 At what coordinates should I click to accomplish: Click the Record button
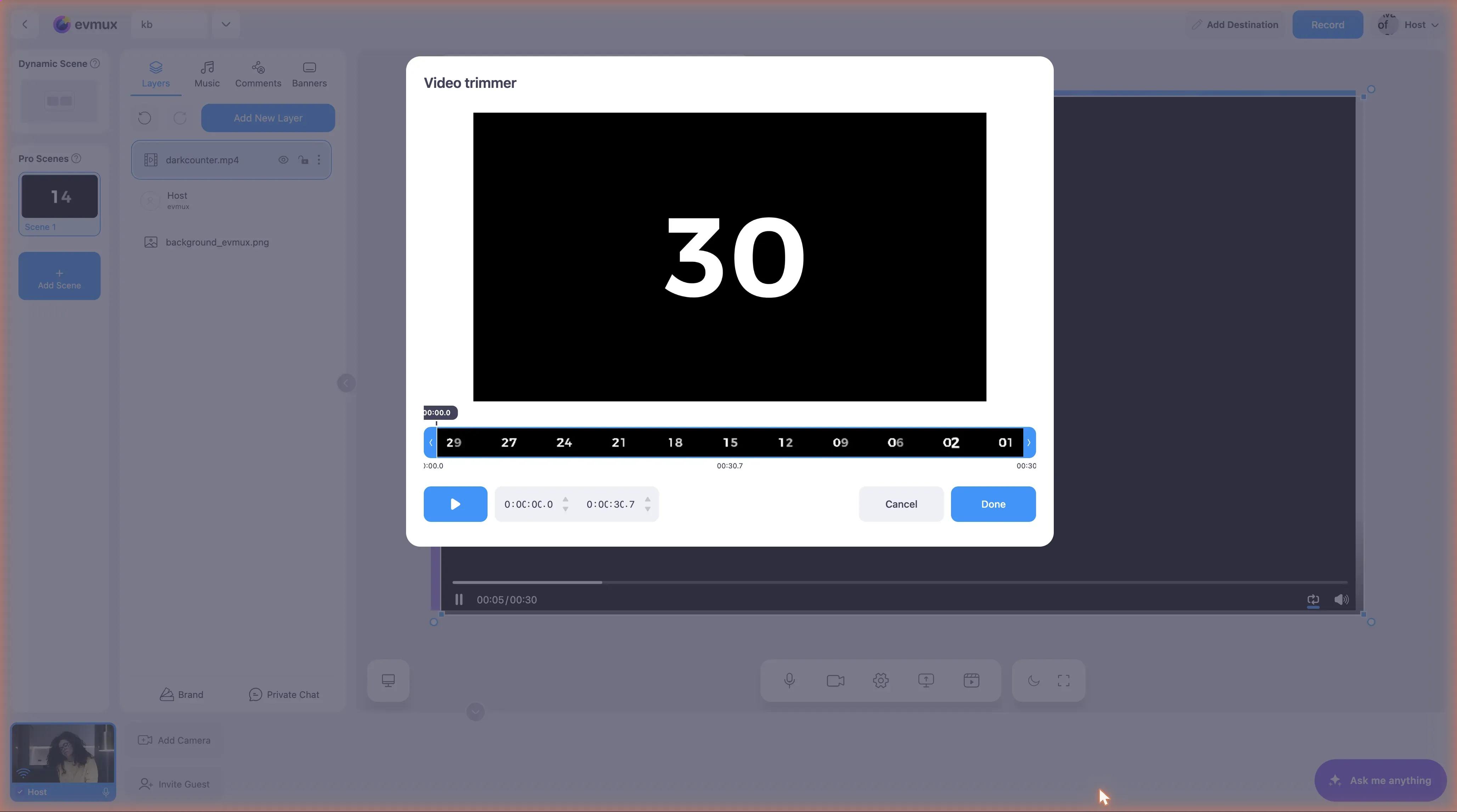click(x=1327, y=24)
